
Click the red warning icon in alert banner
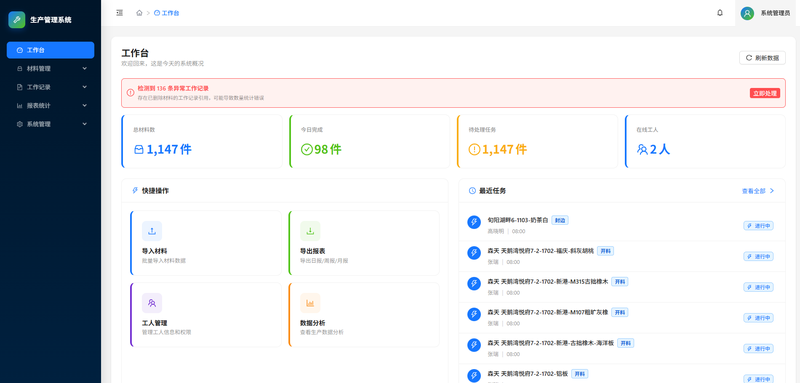pyautogui.click(x=131, y=93)
